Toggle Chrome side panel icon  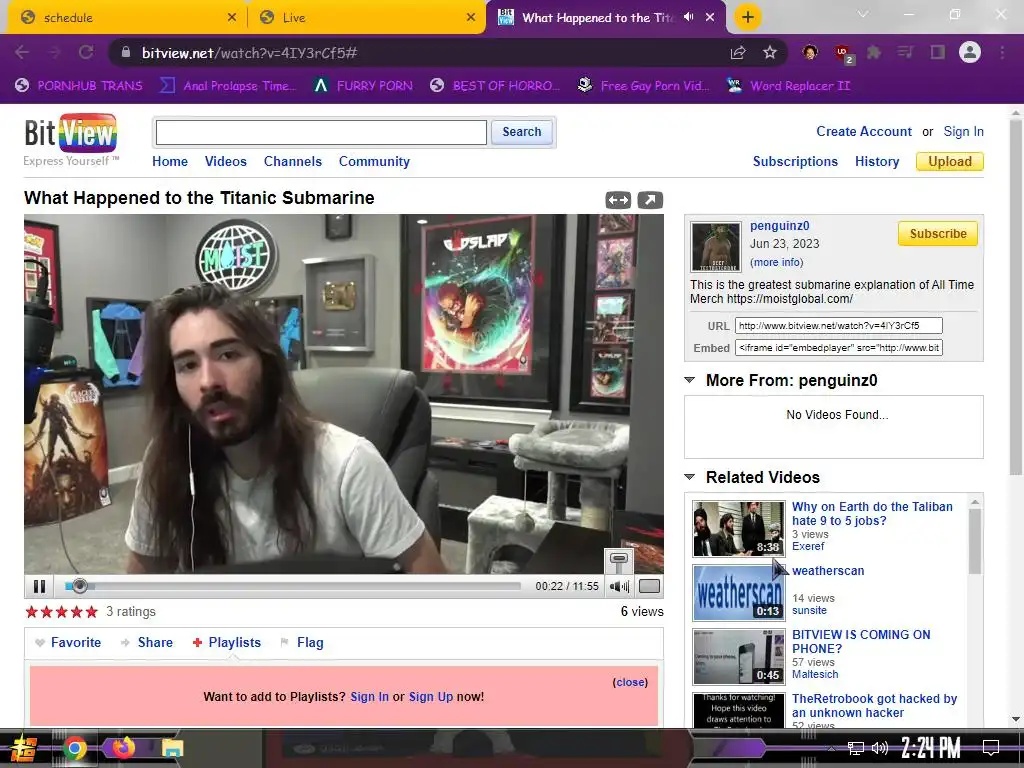(938, 52)
